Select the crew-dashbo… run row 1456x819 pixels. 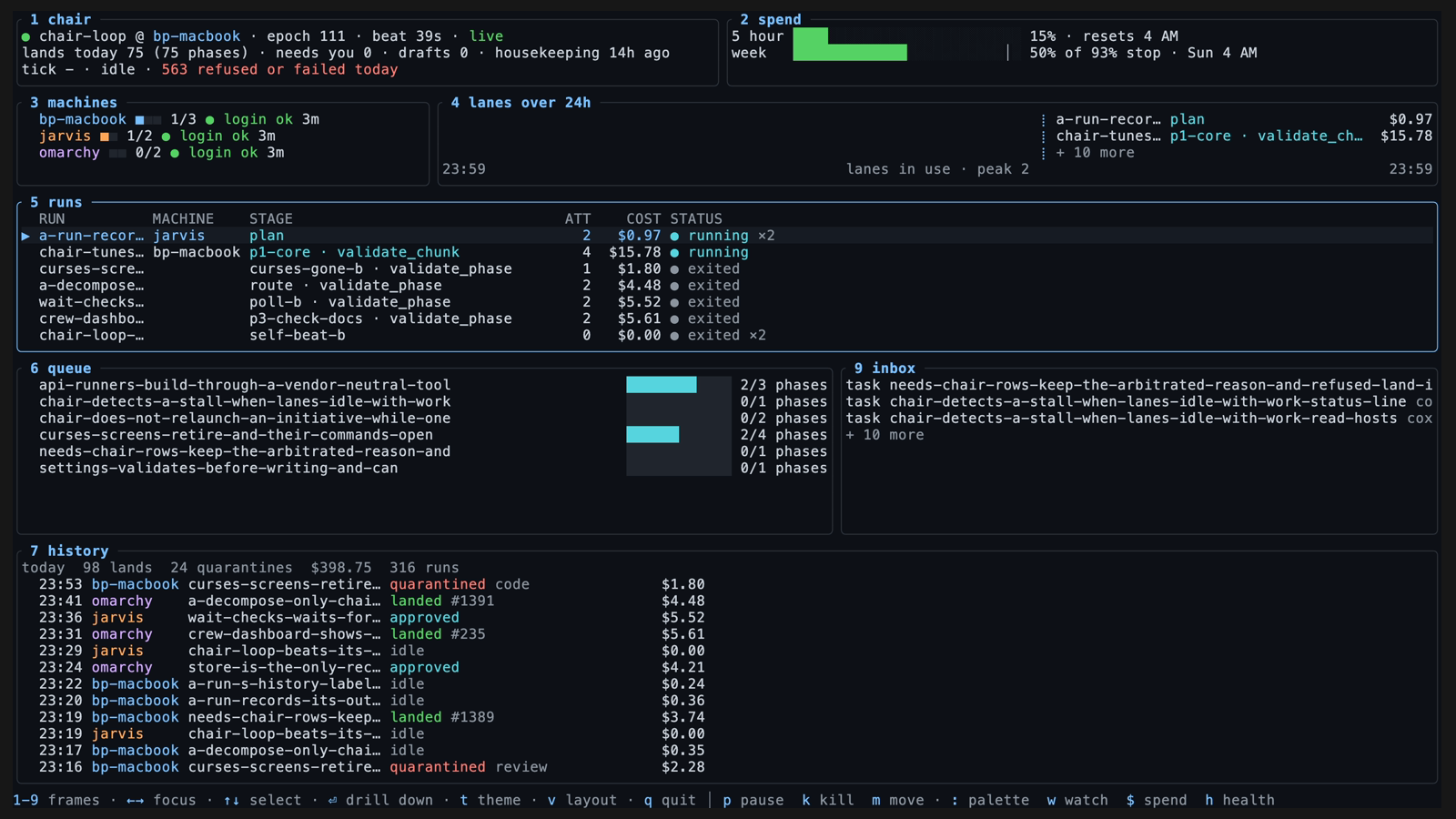727,318
